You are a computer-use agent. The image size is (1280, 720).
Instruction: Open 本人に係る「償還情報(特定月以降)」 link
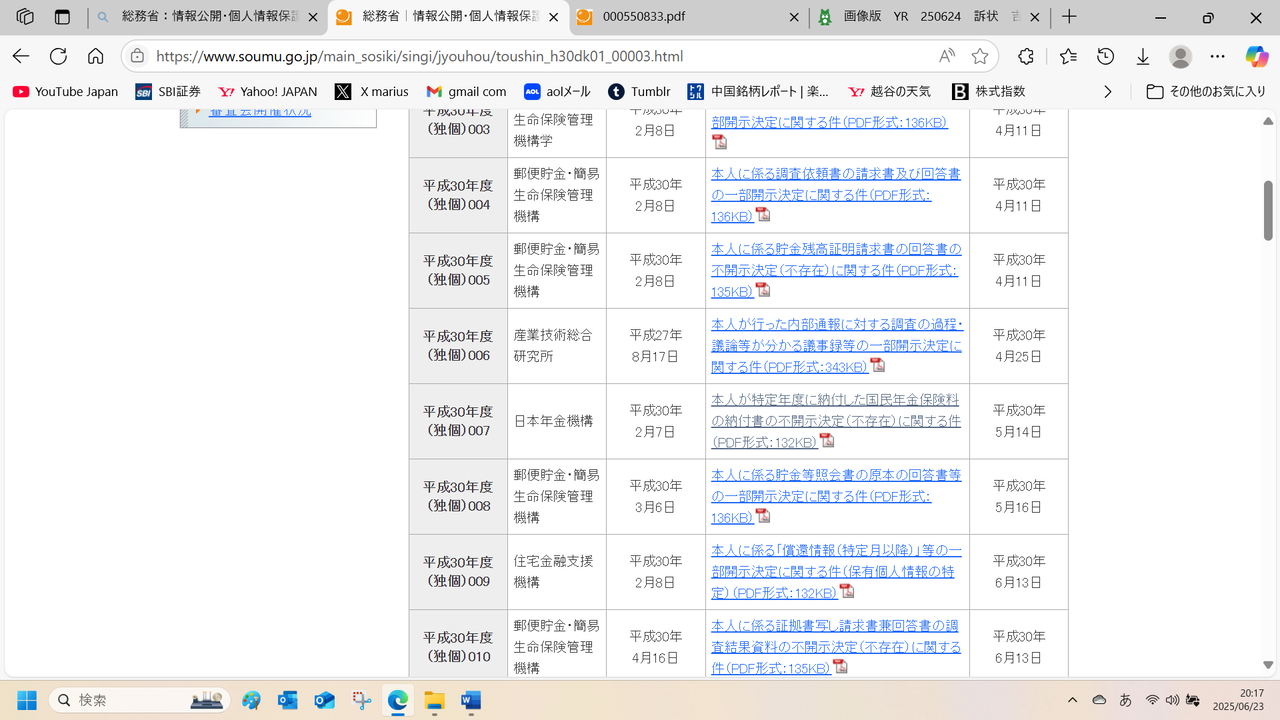836,572
